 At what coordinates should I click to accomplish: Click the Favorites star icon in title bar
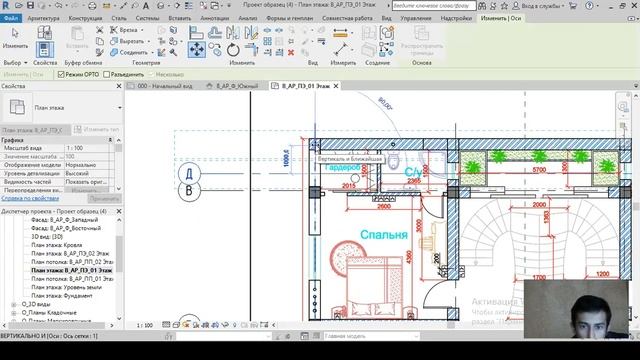point(504,6)
